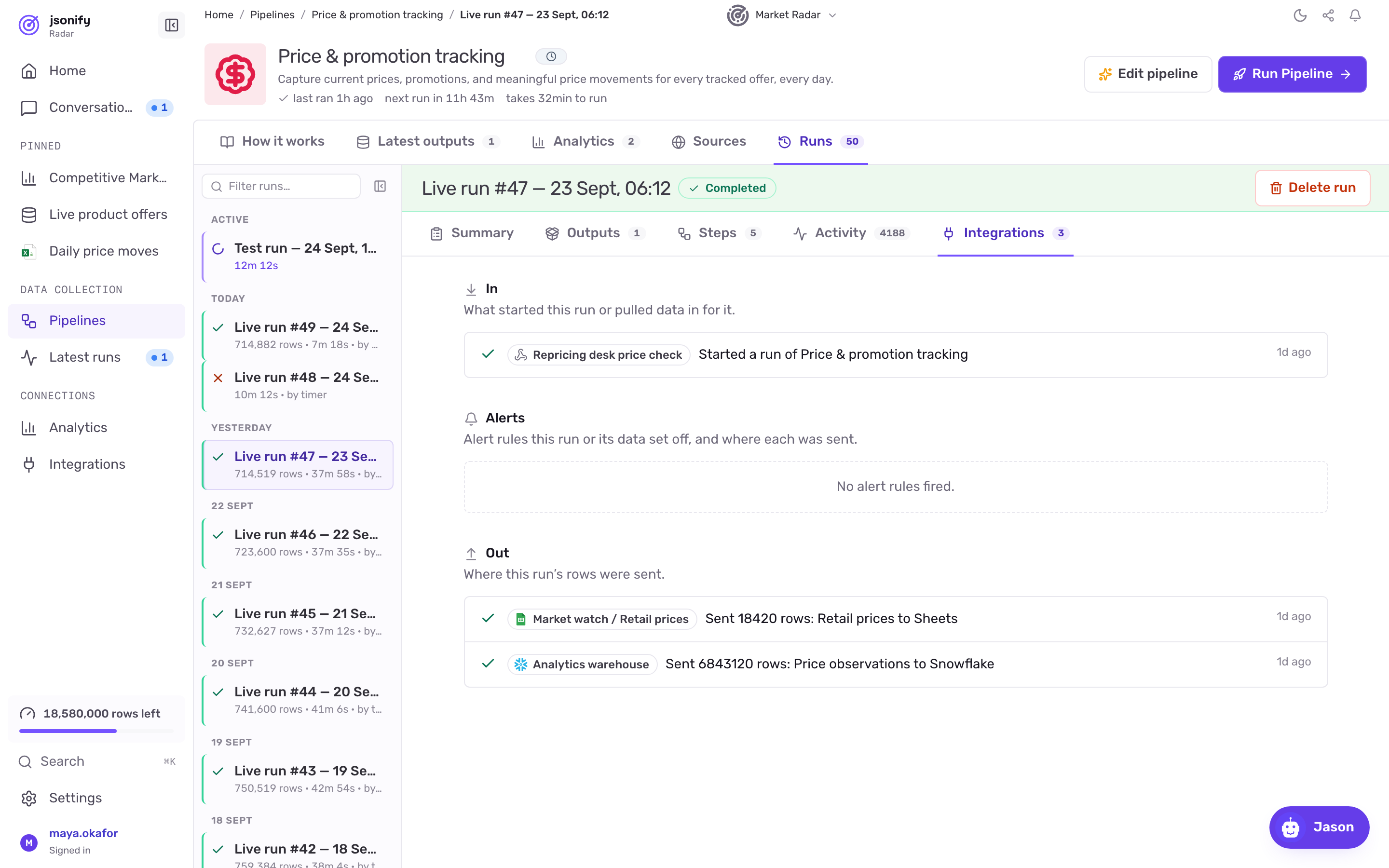Click in the Filter runs field
1389x868 pixels.
click(x=281, y=186)
